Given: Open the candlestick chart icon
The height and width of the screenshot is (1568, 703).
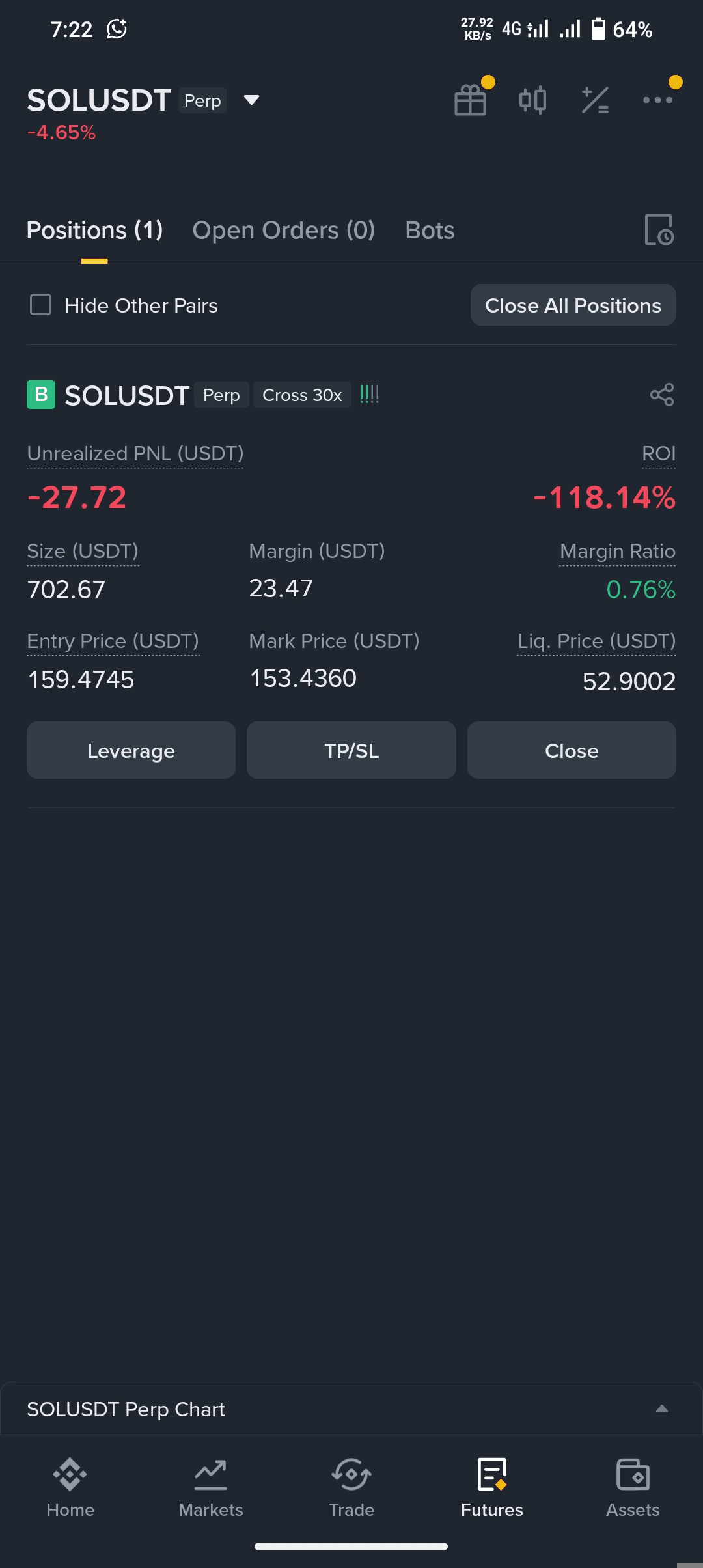Looking at the screenshot, I should tap(532, 100).
